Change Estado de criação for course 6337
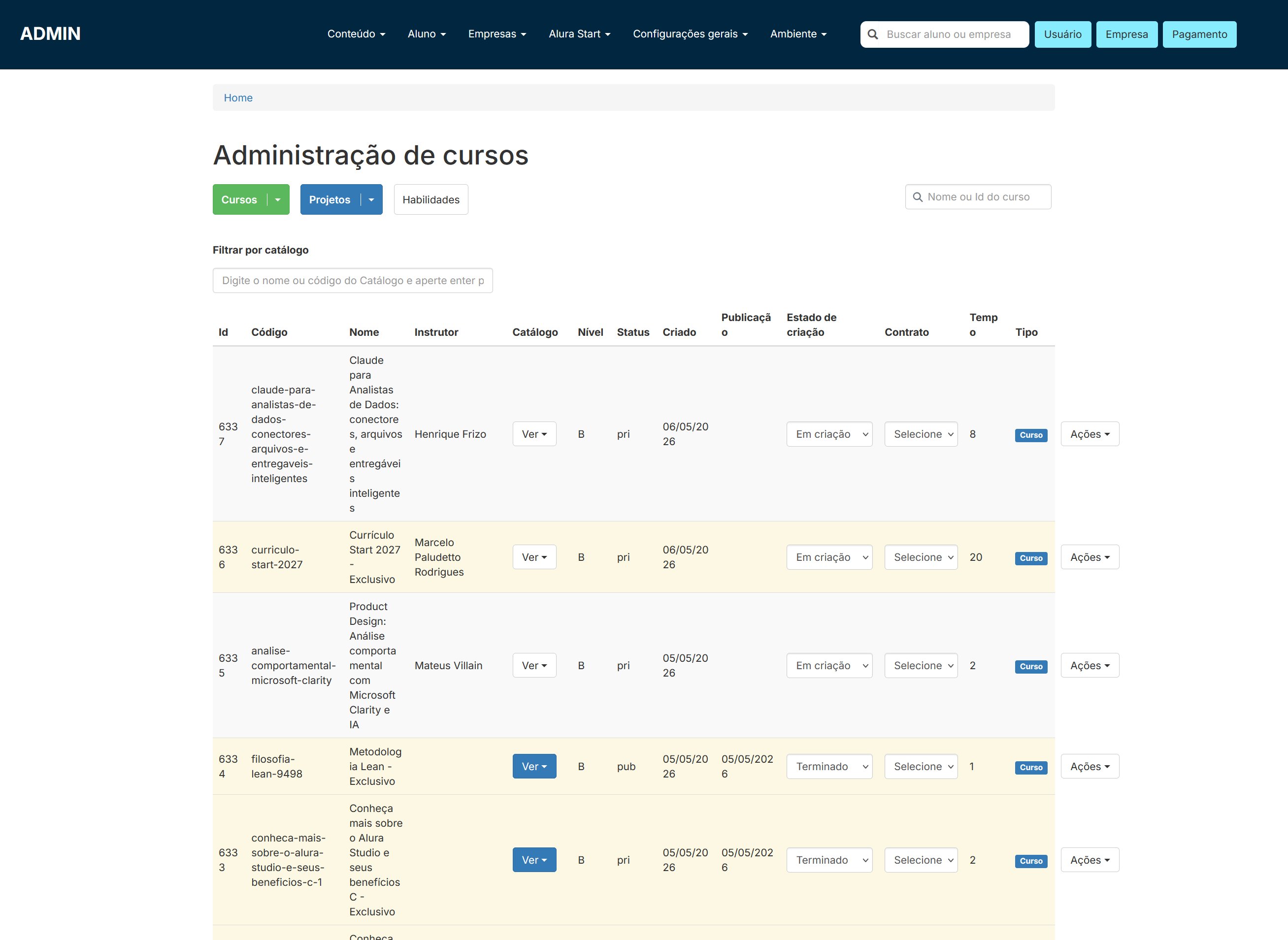Image resolution: width=1288 pixels, height=940 pixels. [x=829, y=434]
